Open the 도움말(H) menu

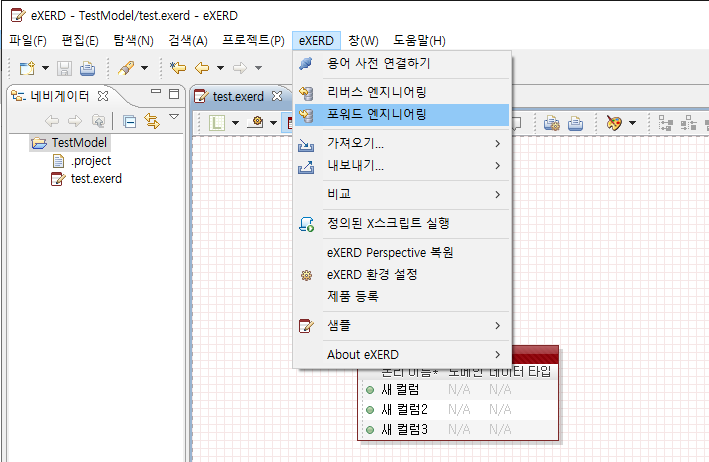(x=419, y=41)
